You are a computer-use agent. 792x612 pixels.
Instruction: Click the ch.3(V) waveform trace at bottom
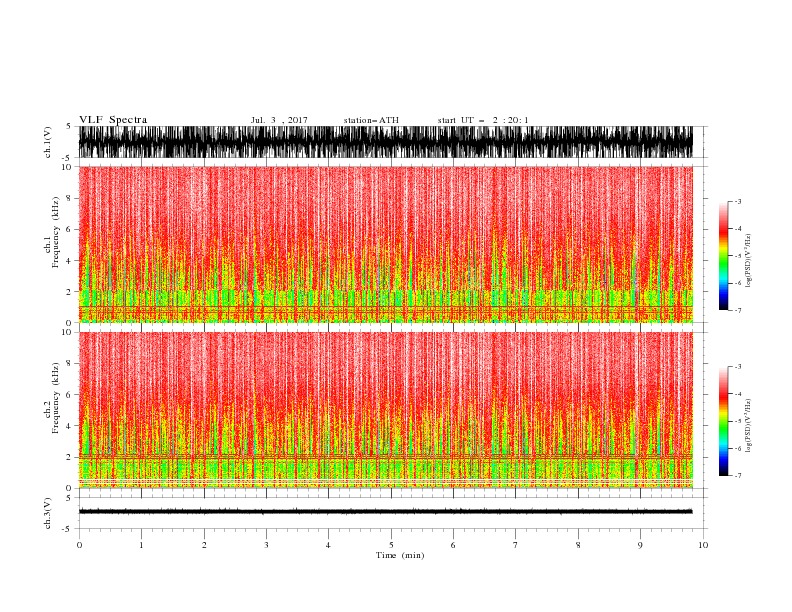click(x=385, y=512)
